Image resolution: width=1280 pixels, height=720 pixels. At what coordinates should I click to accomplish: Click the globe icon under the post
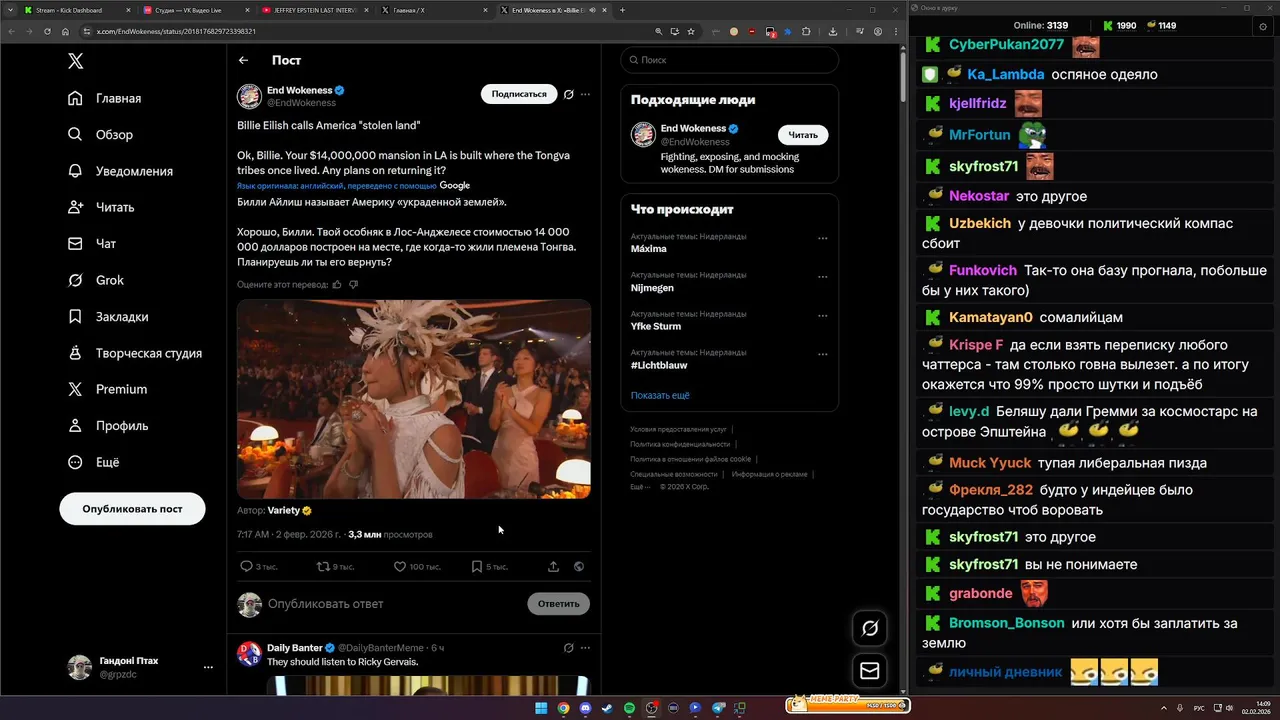(579, 566)
